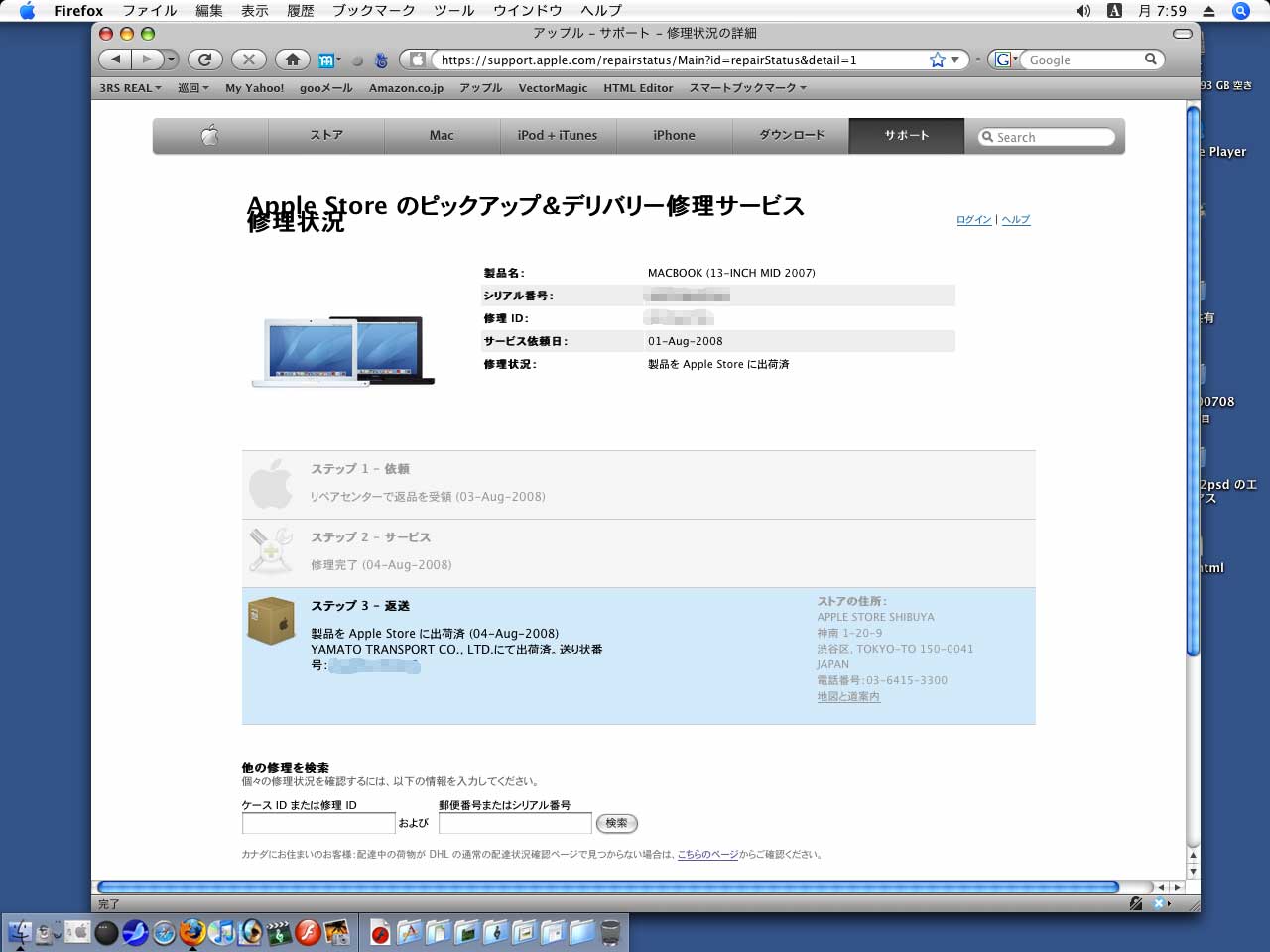Open the ツール menu
Viewport: 1270px width, 952px height.
tap(454, 11)
